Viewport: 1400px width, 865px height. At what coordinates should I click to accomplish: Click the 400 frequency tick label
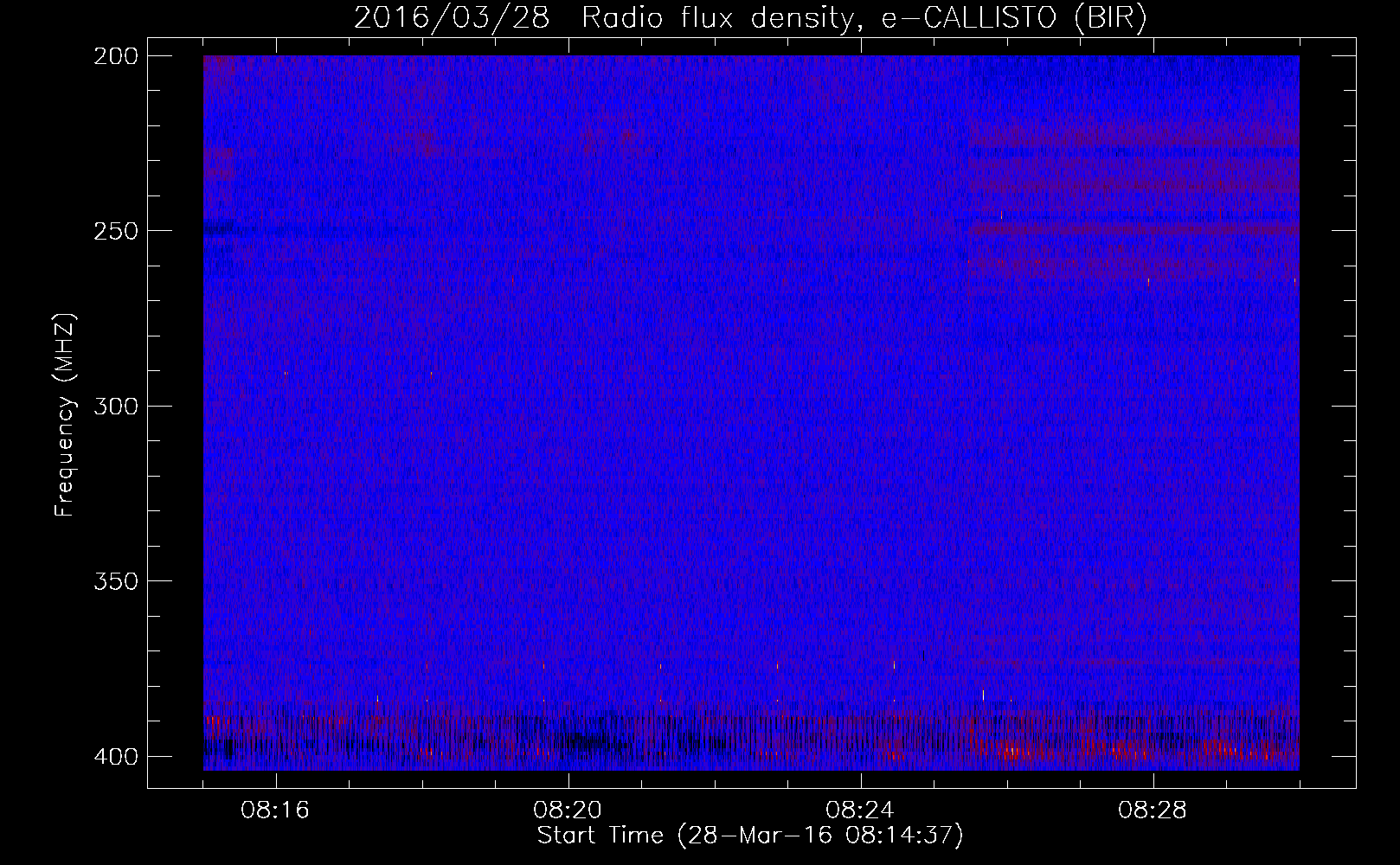(115, 757)
